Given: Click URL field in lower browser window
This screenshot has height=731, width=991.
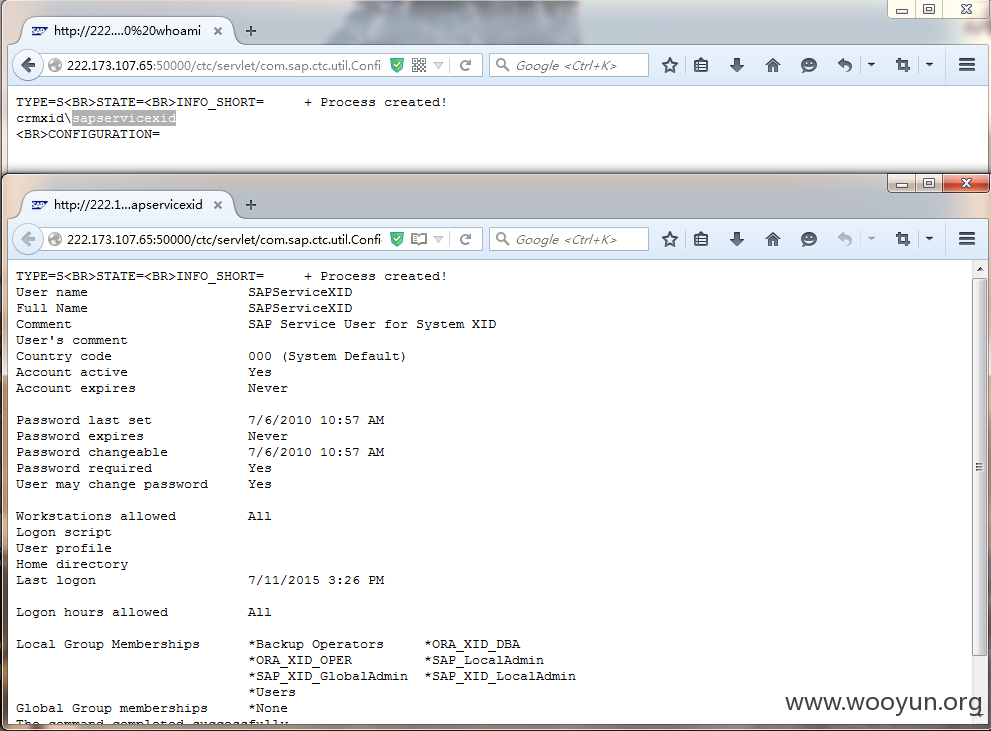Looking at the screenshot, I should (224, 239).
